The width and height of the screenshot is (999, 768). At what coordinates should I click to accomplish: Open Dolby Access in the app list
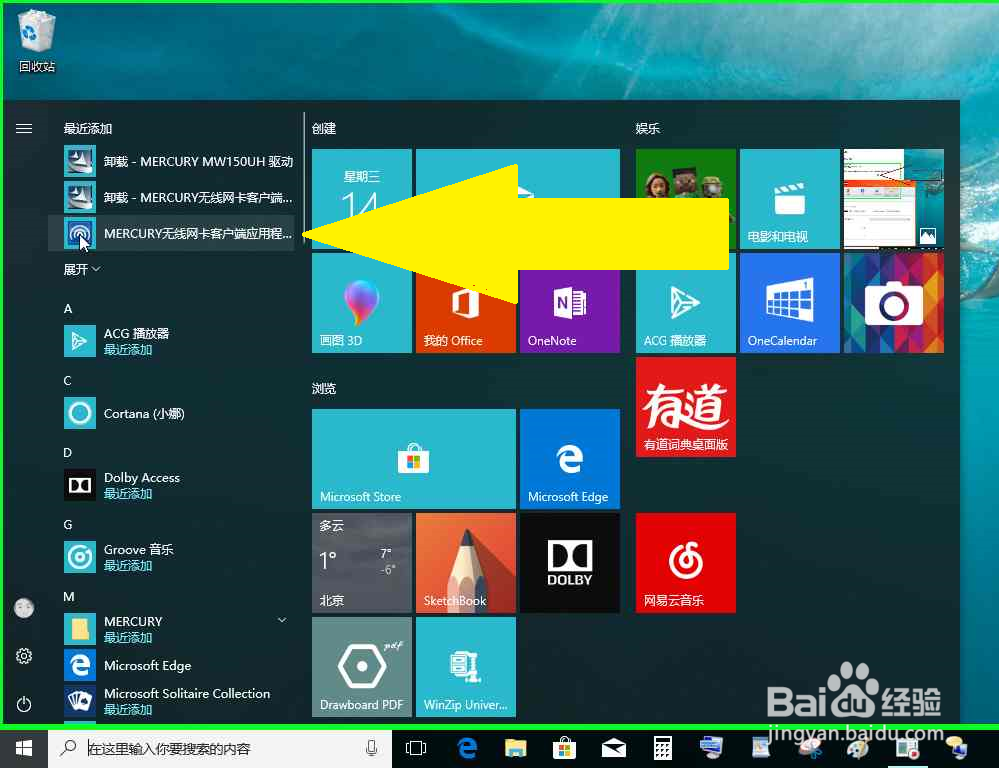(x=172, y=485)
